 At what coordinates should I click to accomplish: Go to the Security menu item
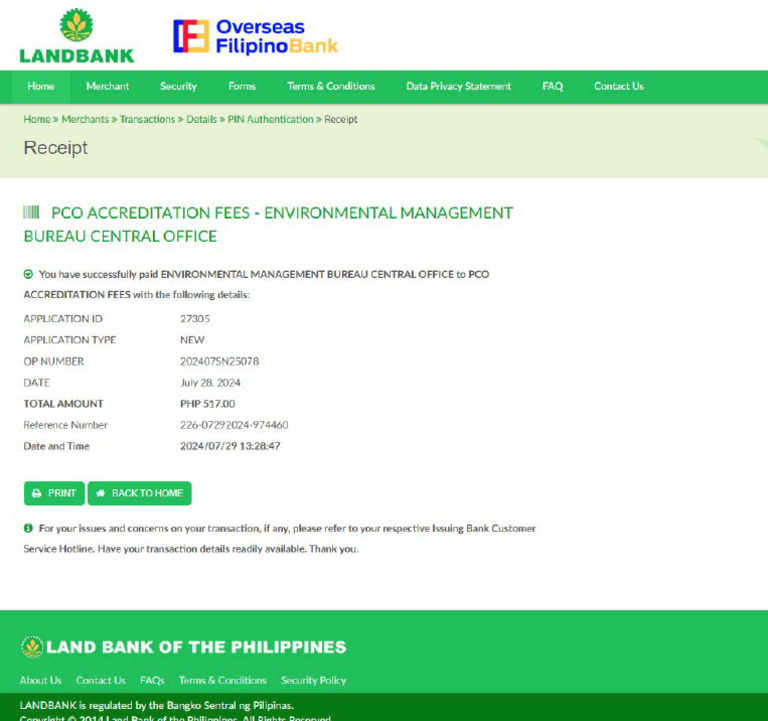(178, 86)
